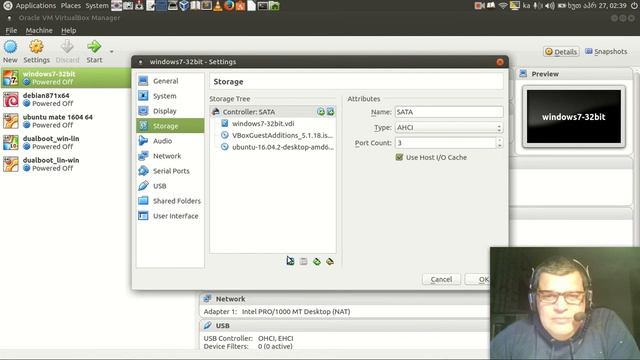Viewport: 640px width, 360px height.
Task: Click the Port Count stepper arrows
Action: (x=499, y=143)
